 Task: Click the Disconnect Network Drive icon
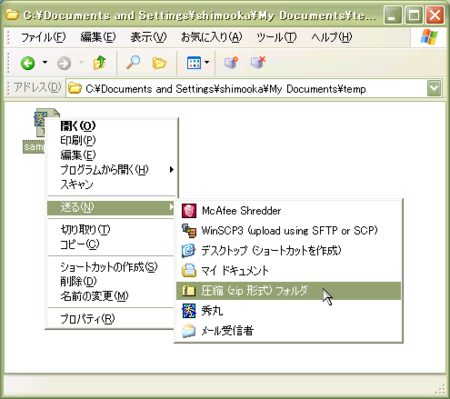(x=258, y=62)
